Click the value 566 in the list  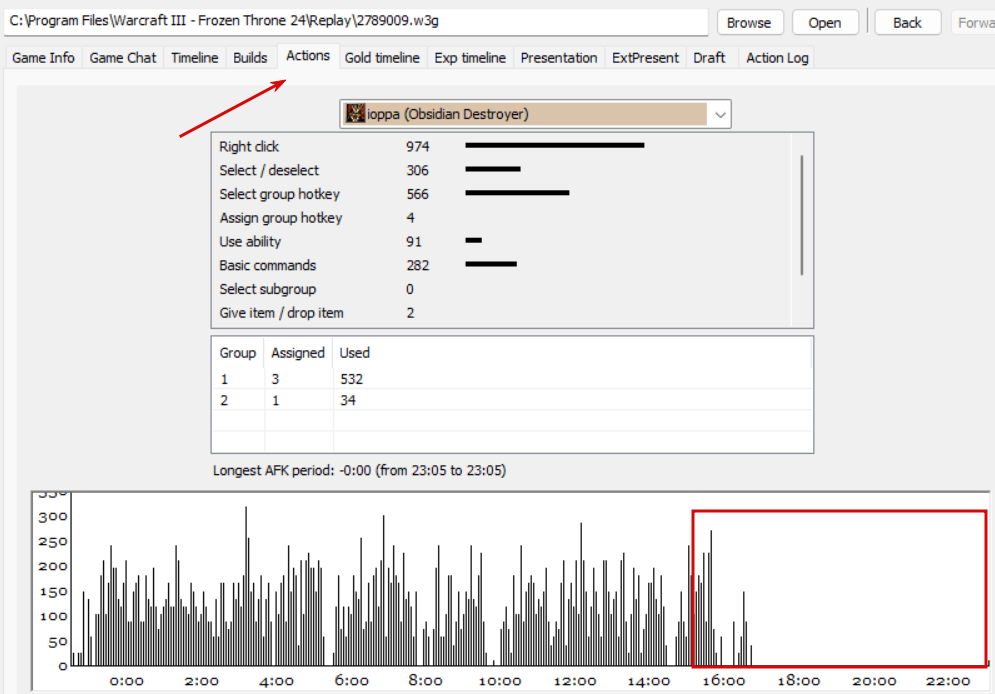tap(418, 194)
